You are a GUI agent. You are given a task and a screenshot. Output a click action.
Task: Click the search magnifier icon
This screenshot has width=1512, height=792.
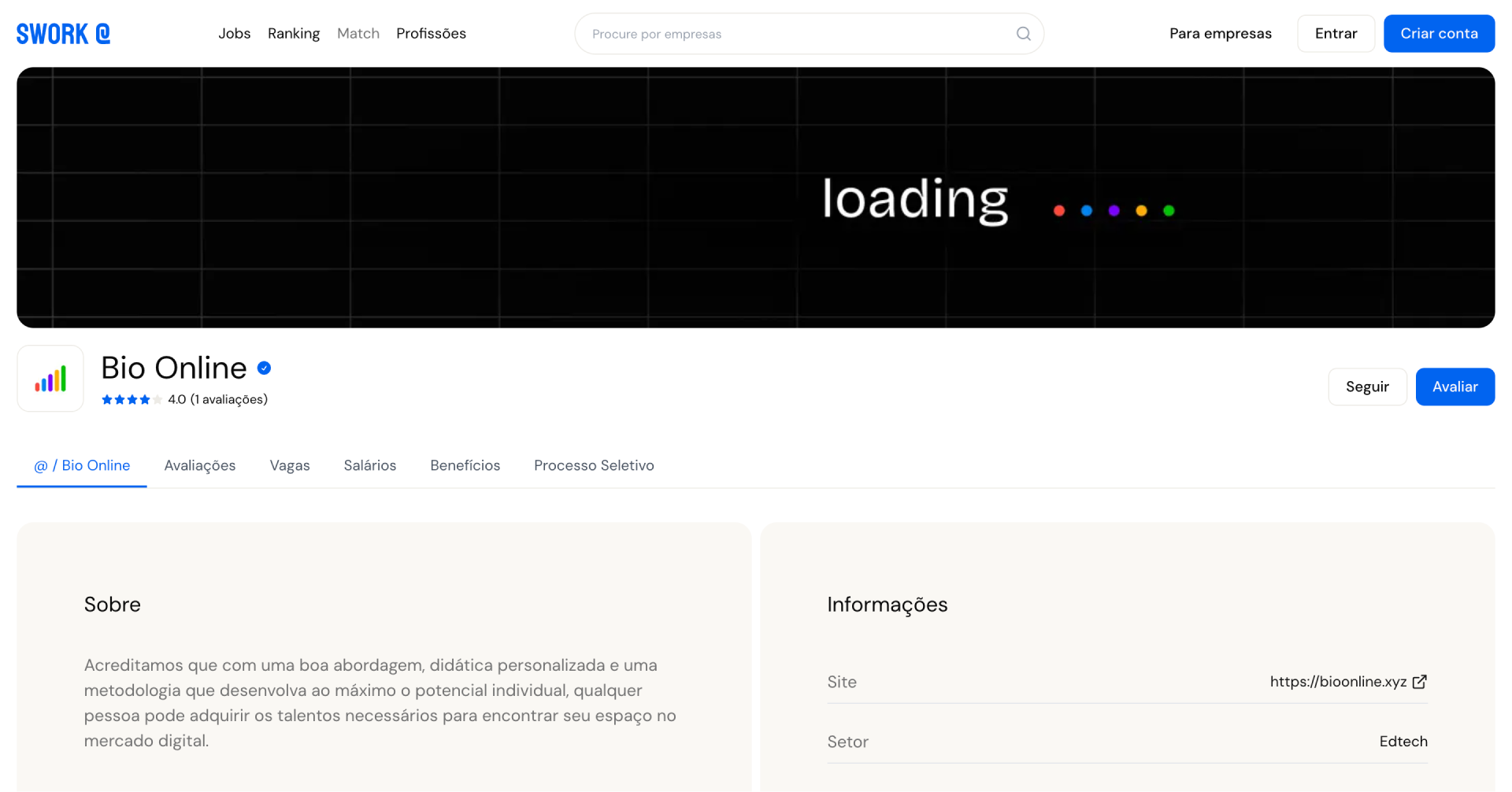point(1023,34)
